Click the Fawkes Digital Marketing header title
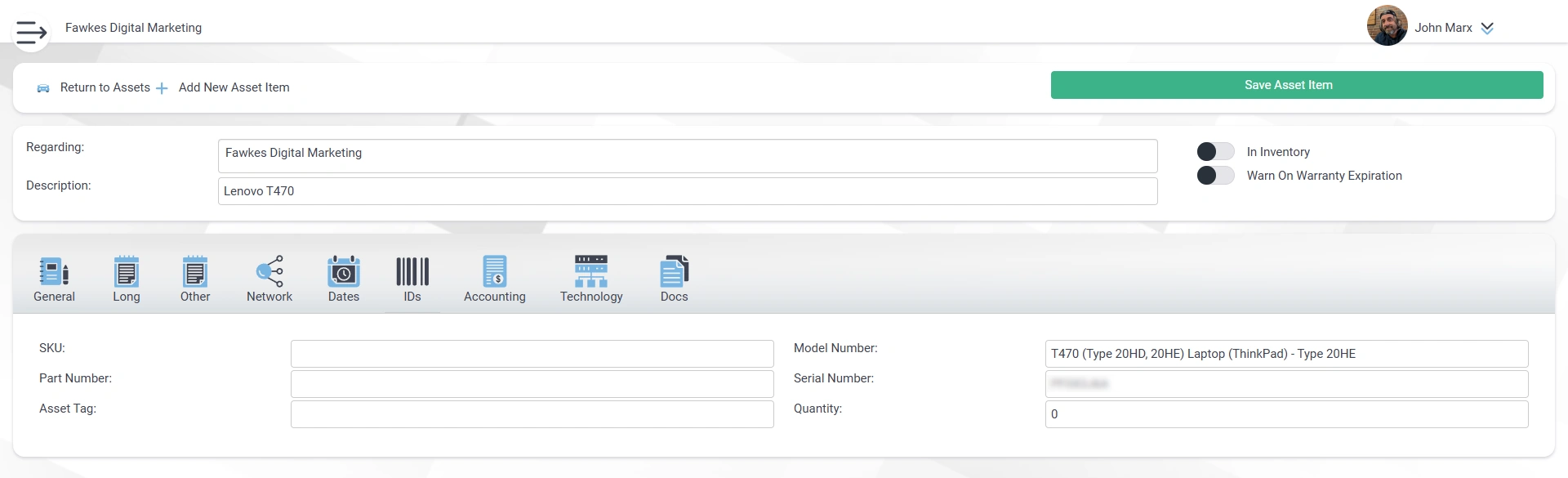Screen dimensions: 1568x478 click(133, 28)
